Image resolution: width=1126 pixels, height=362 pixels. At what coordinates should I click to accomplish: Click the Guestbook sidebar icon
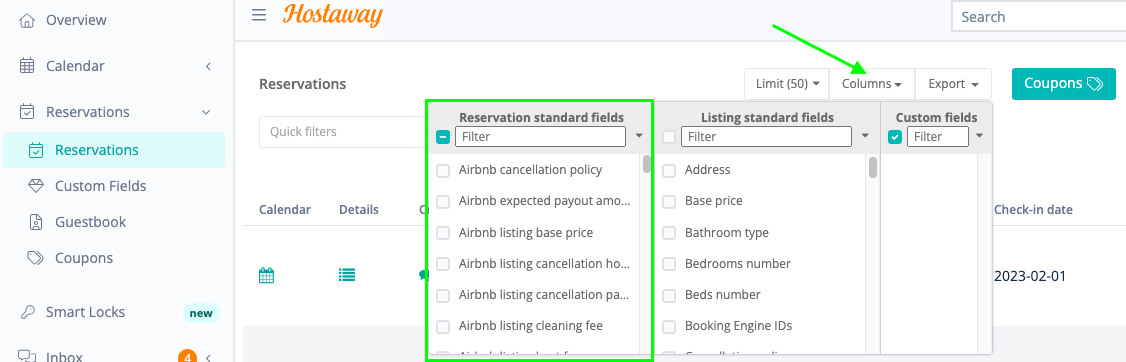coord(35,222)
